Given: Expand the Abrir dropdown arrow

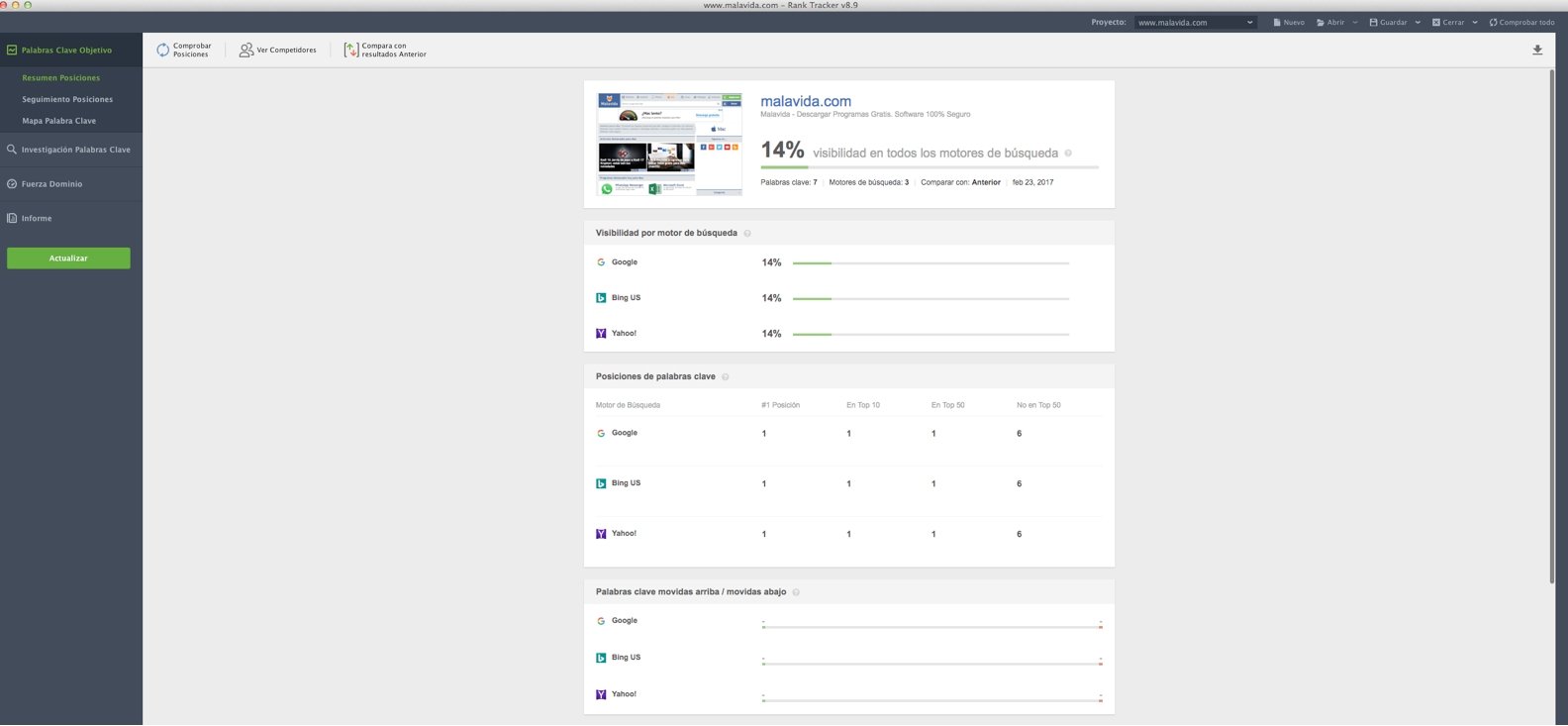Looking at the screenshot, I should [1355, 22].
